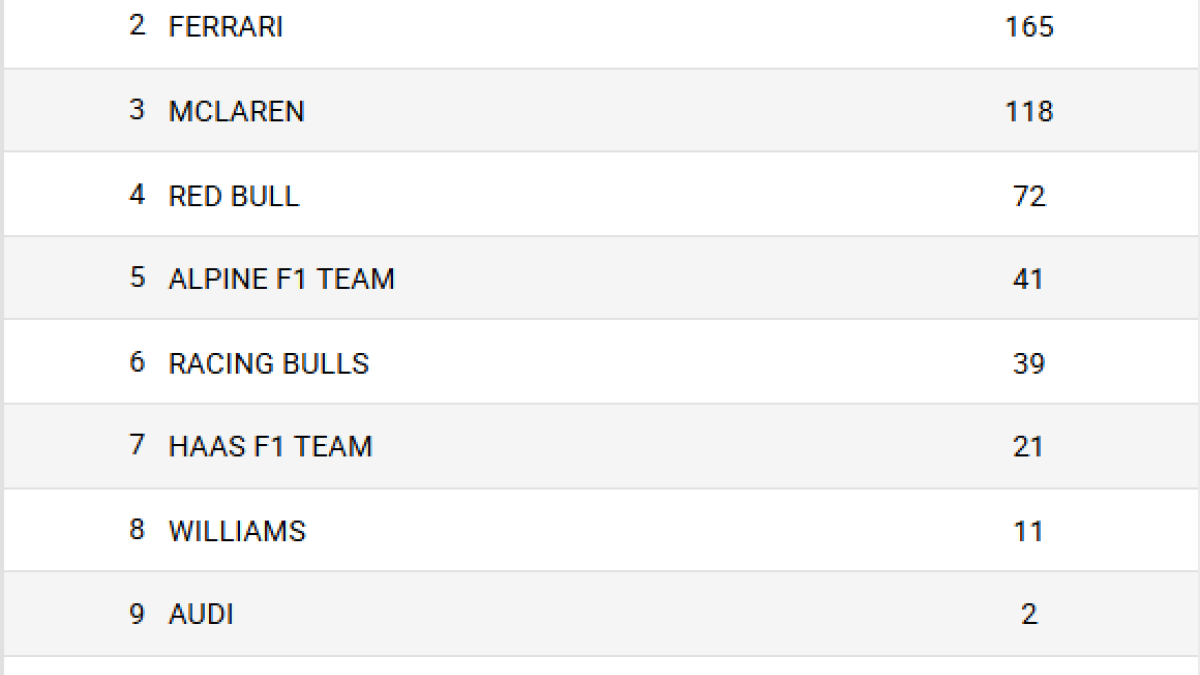
Task: Click Racing Bulls' 39 points
Action: coord(1029,363)
